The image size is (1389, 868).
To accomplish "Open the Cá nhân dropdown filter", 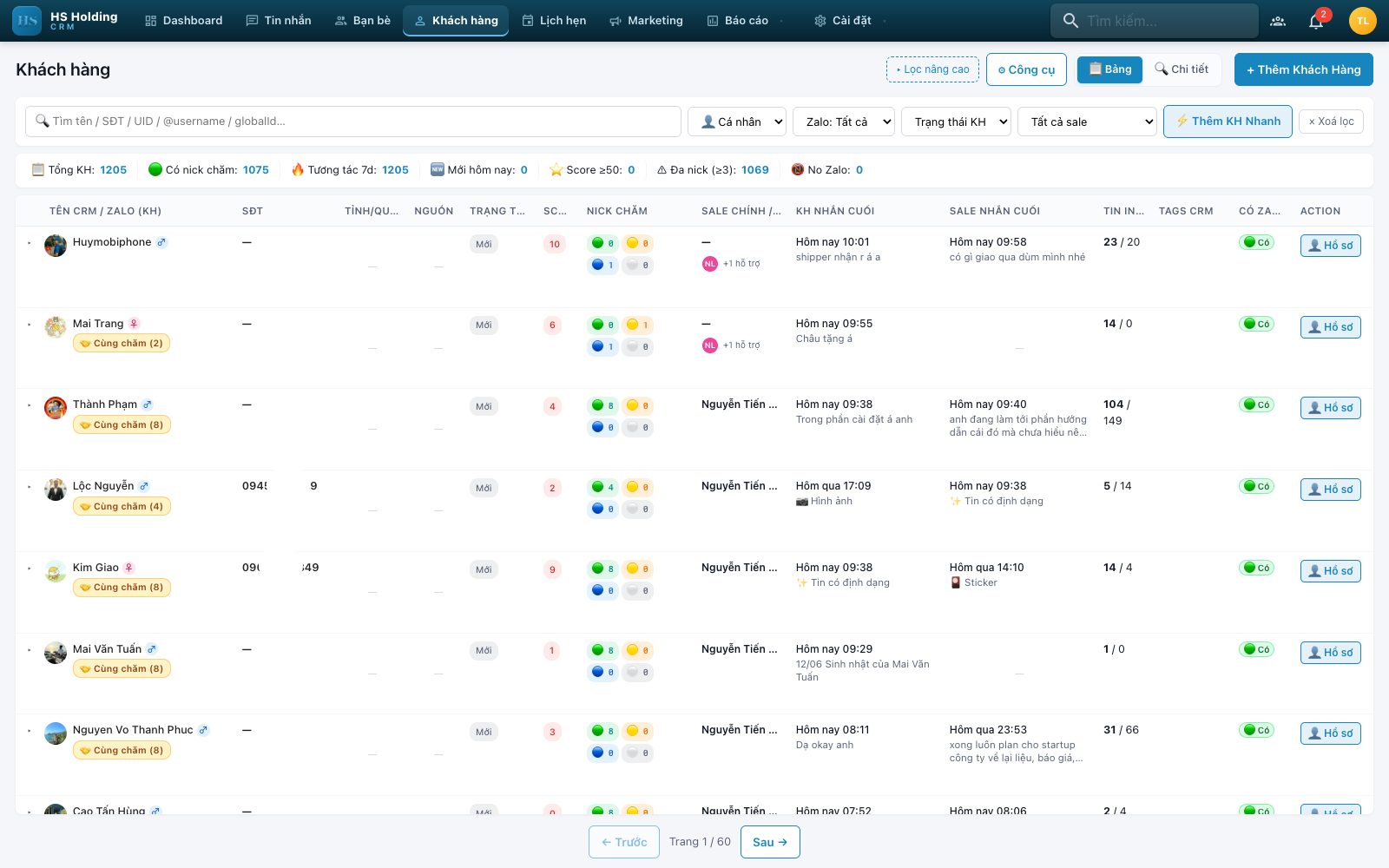I will (x=737, y=122).
